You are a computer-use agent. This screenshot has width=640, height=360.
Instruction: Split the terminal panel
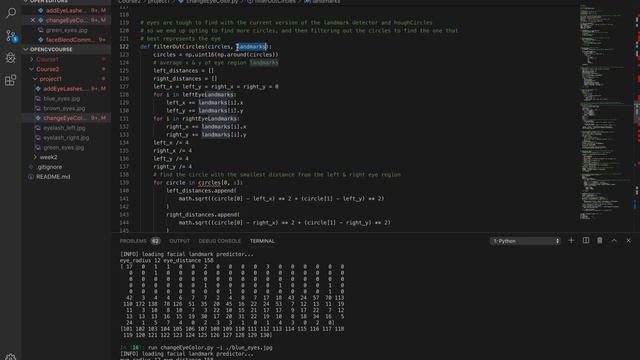[x=586, y=240]
